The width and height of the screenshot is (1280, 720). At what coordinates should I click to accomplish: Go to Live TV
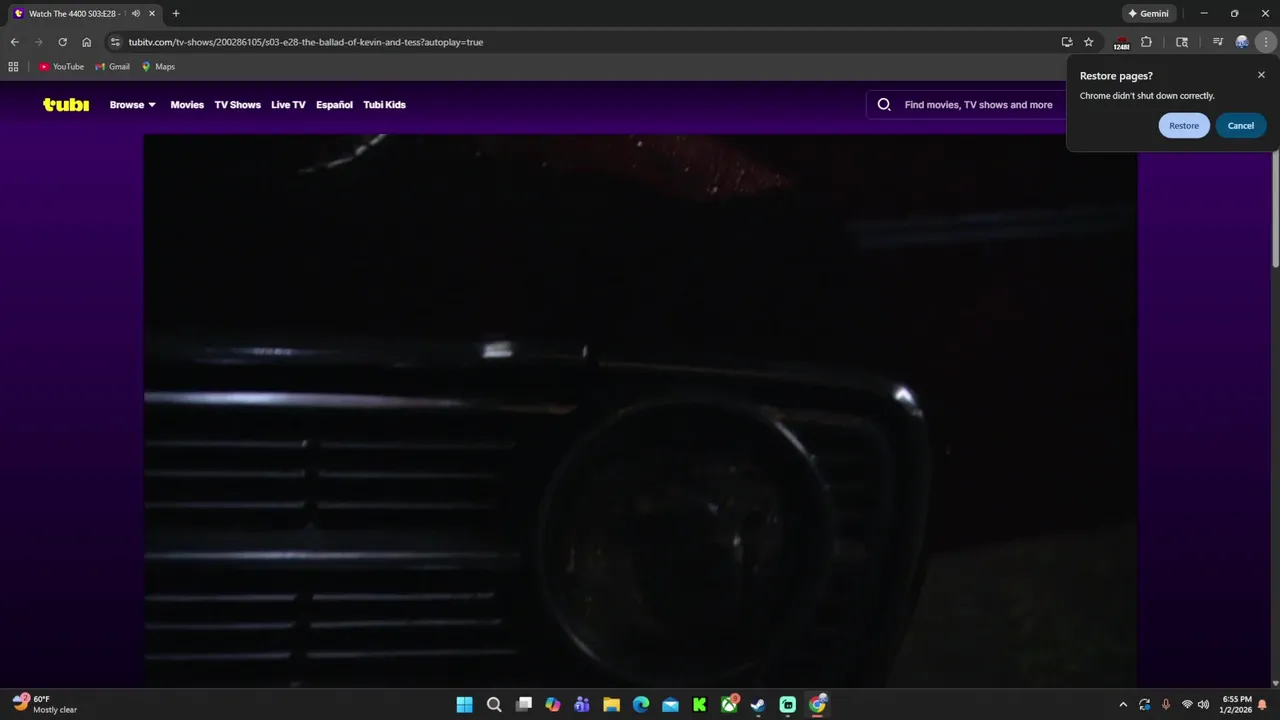pos(288,105)
